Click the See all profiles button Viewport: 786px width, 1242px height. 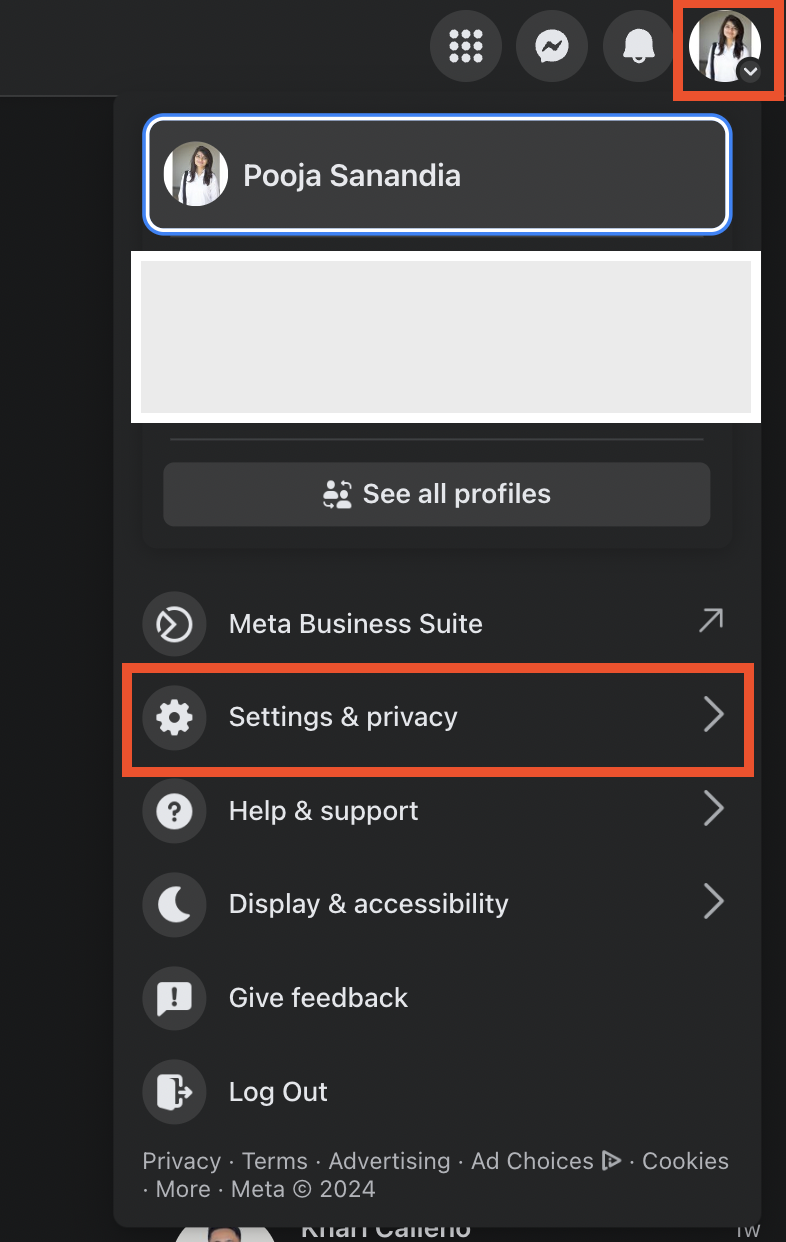(437, 494)
